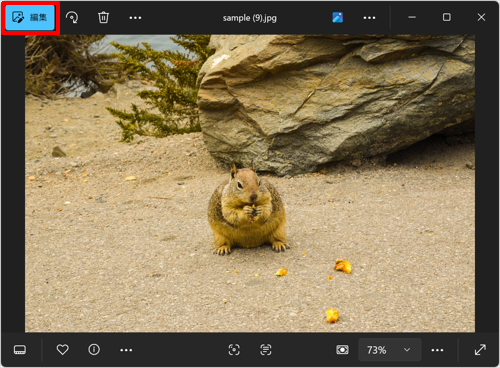Open the ellipsis menu right of zoom
The width and height of the screenshot is (500, 368).
point(437,350)
